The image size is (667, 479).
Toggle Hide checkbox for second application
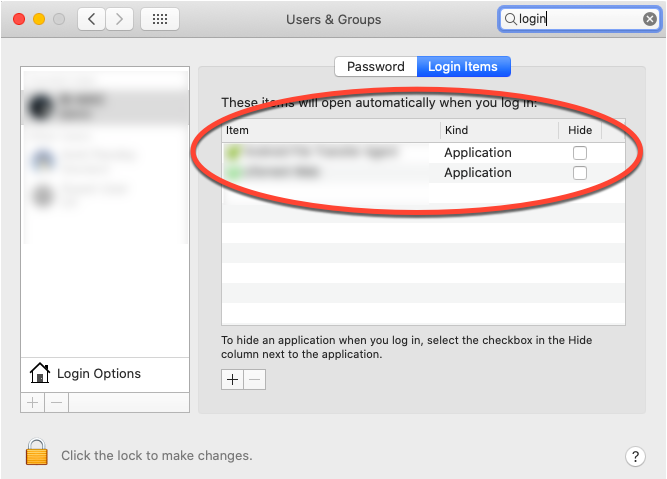pyautogui.click(x=579, y=173)
